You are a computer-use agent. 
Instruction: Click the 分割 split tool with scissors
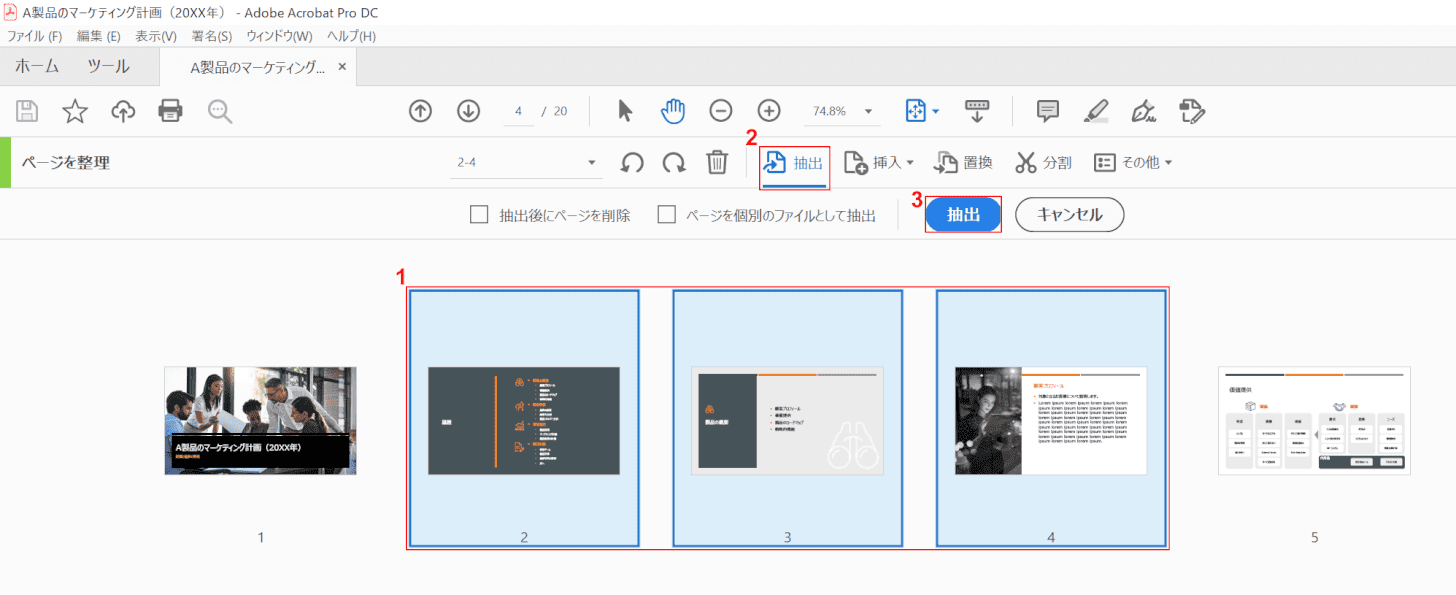tap(1043, 163)
